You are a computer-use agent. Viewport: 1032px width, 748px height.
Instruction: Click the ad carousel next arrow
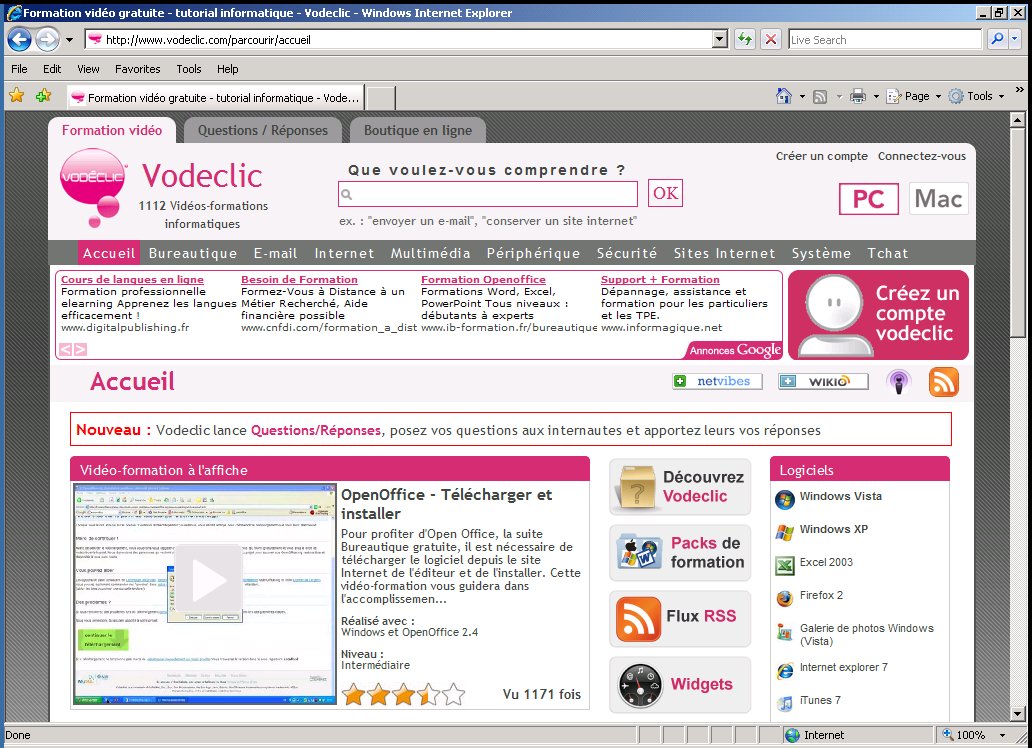(x=80, y=350)
